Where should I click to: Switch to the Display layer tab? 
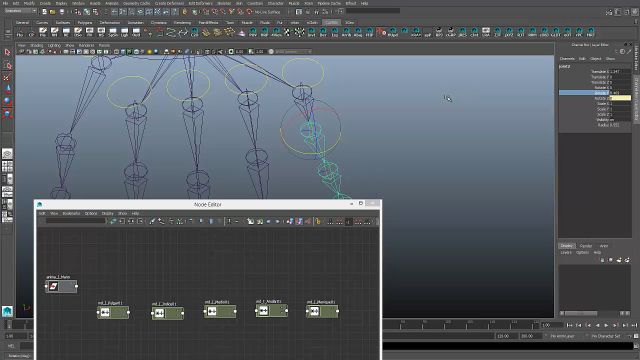(x=567, y=246)
